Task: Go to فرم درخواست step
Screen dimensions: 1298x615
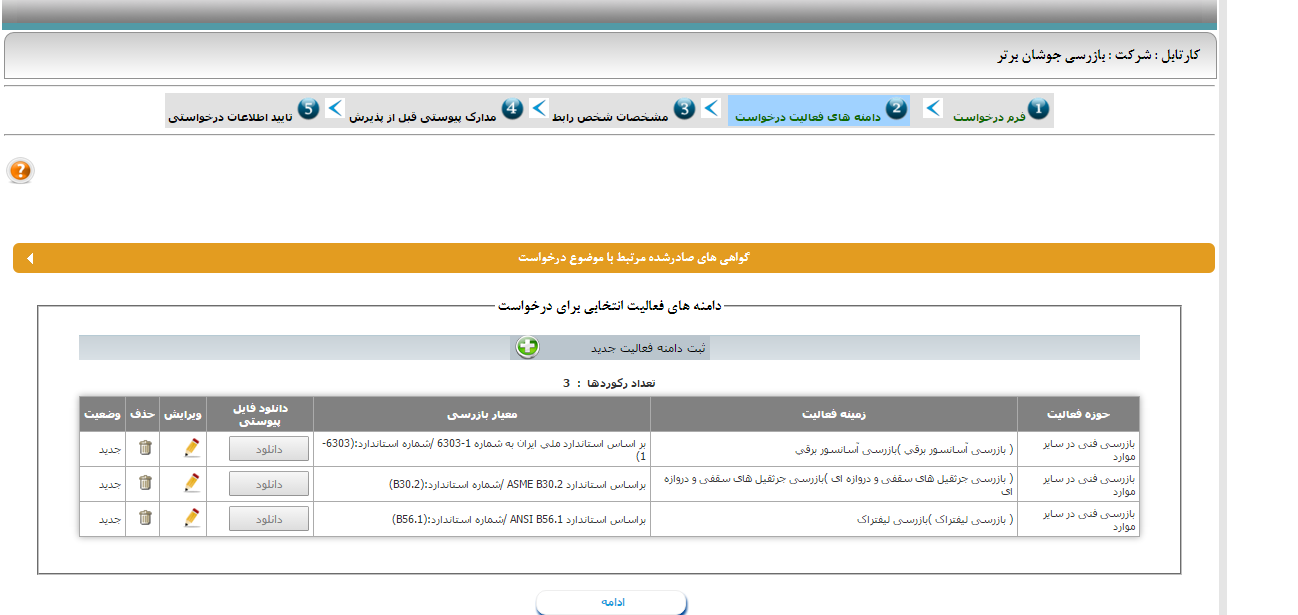Action: [x=988, y=117]
